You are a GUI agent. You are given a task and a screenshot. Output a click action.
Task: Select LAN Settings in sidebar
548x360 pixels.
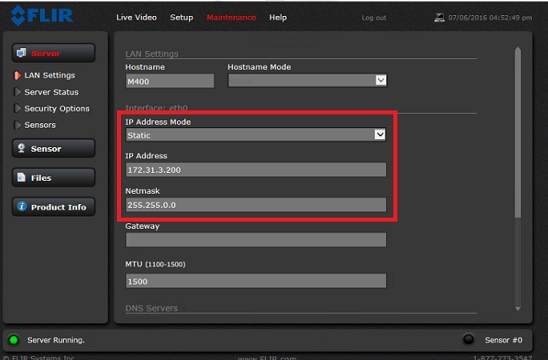50,75
